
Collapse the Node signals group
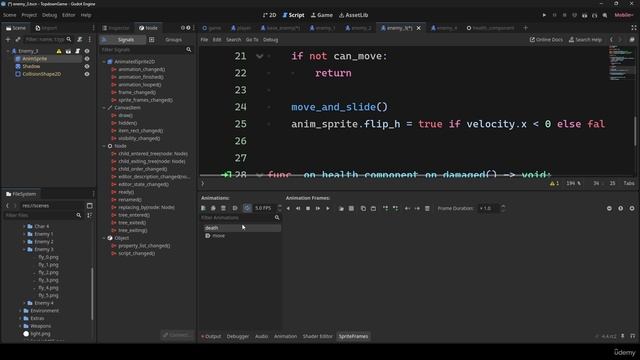click(104, 146)
